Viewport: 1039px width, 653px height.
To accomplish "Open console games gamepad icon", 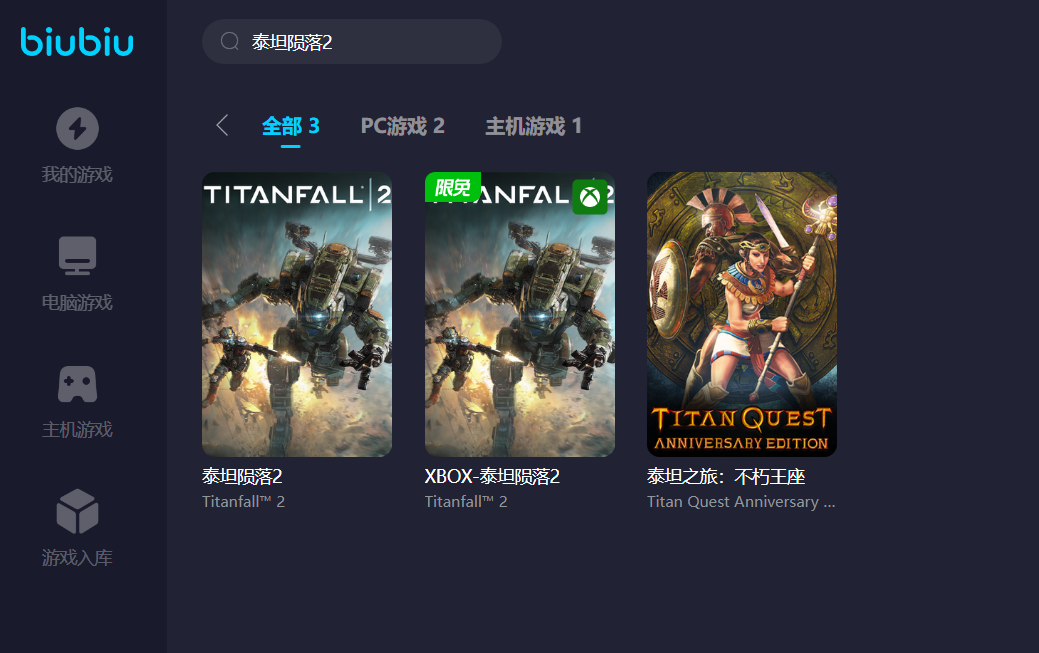I will coord(78,384).
